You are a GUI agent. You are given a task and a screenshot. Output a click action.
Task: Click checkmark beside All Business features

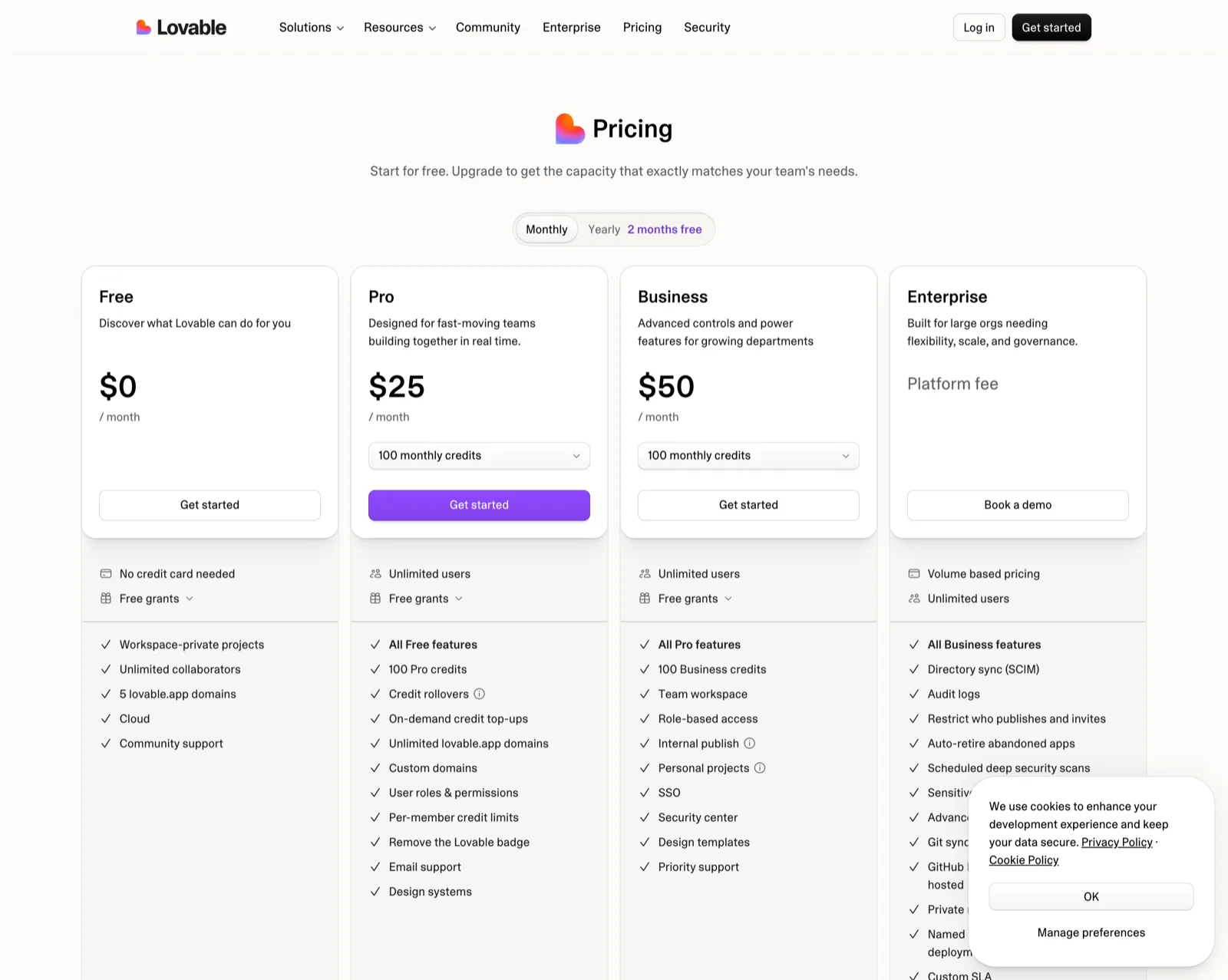[914, 645]
